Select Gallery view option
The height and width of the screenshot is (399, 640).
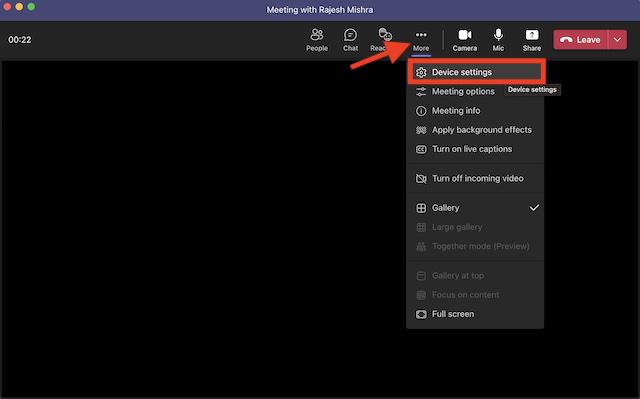pyautogui.click(x=475, y=208)
